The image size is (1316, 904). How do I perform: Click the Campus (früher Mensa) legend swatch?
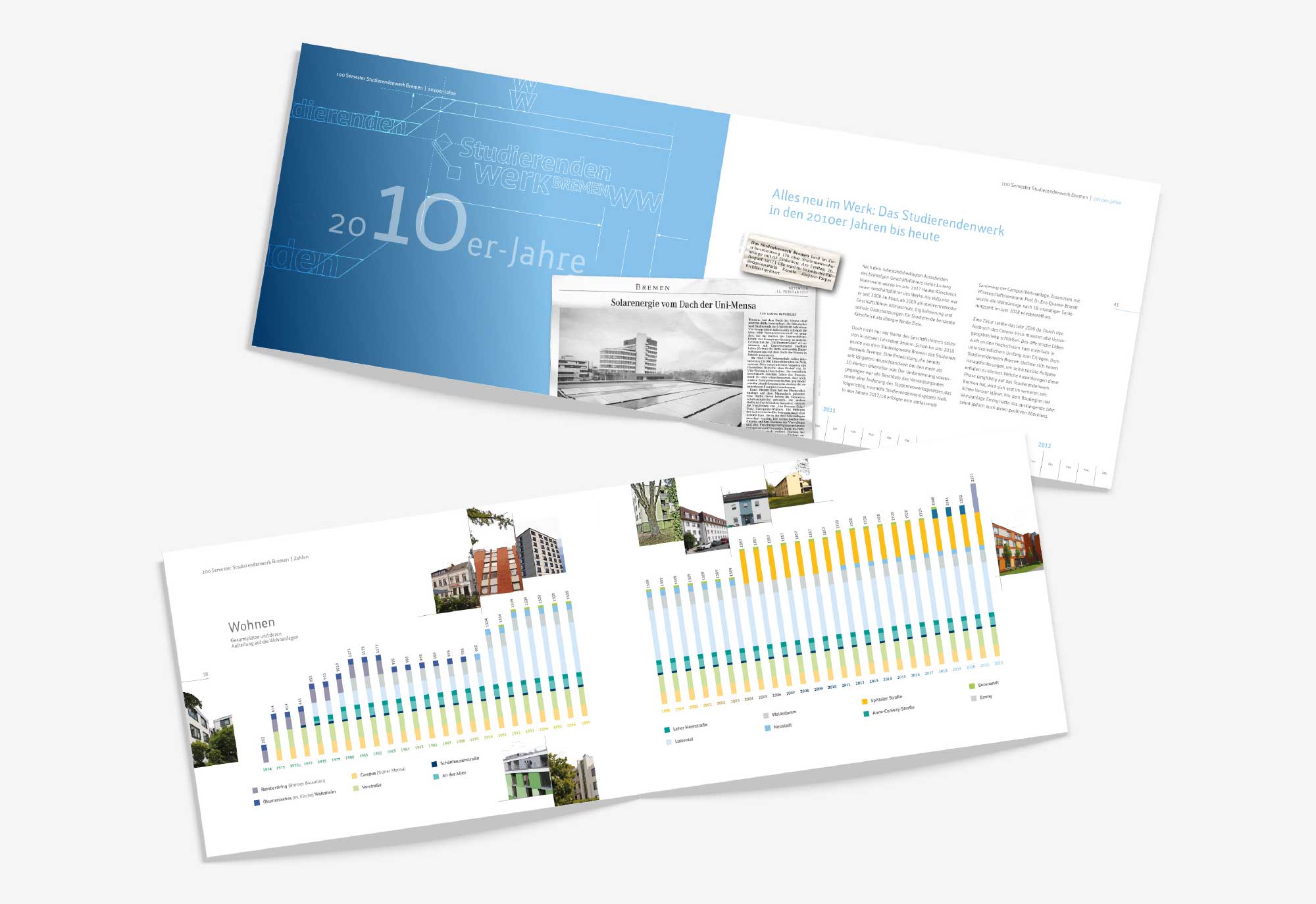pyautogui.click(x=355, y=776)
